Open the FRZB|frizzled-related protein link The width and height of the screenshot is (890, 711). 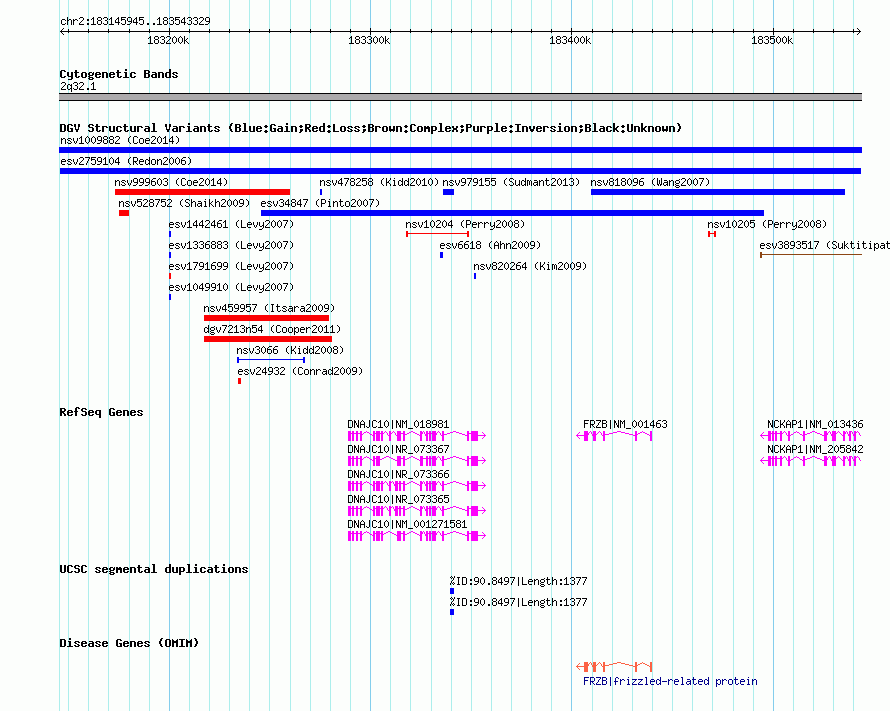tap(670, 681)
